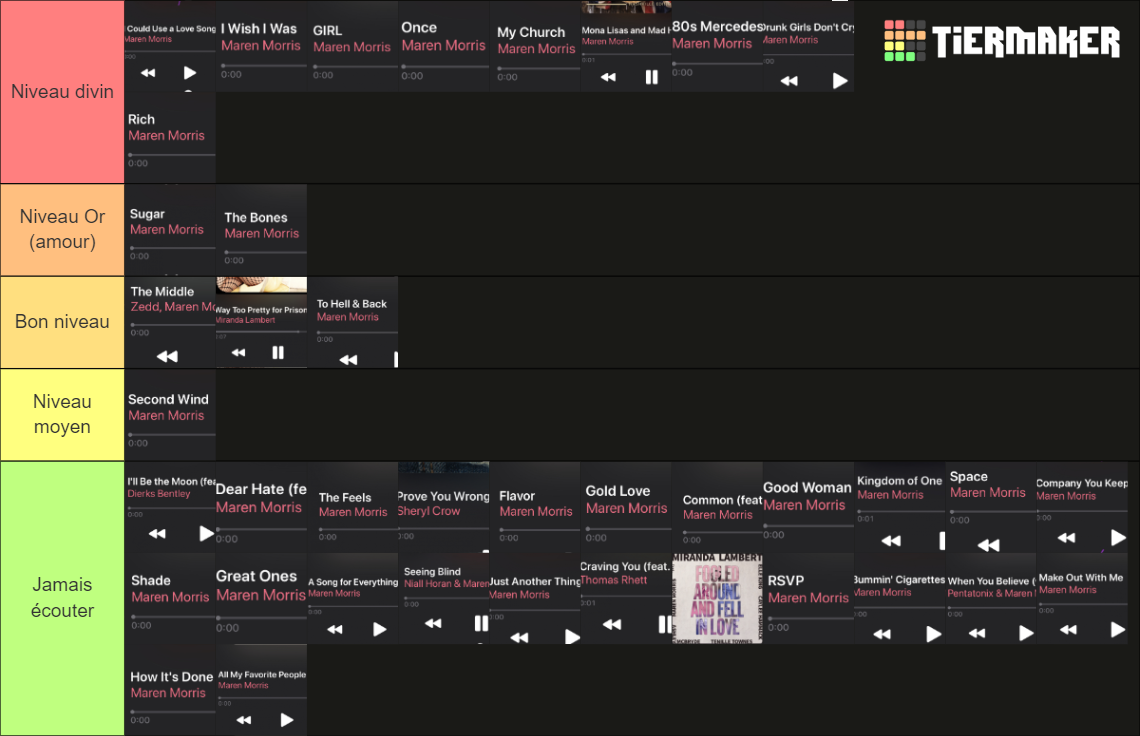Click the Common song title
Screen dimensions: 1140x736
(x=722, y=500)
